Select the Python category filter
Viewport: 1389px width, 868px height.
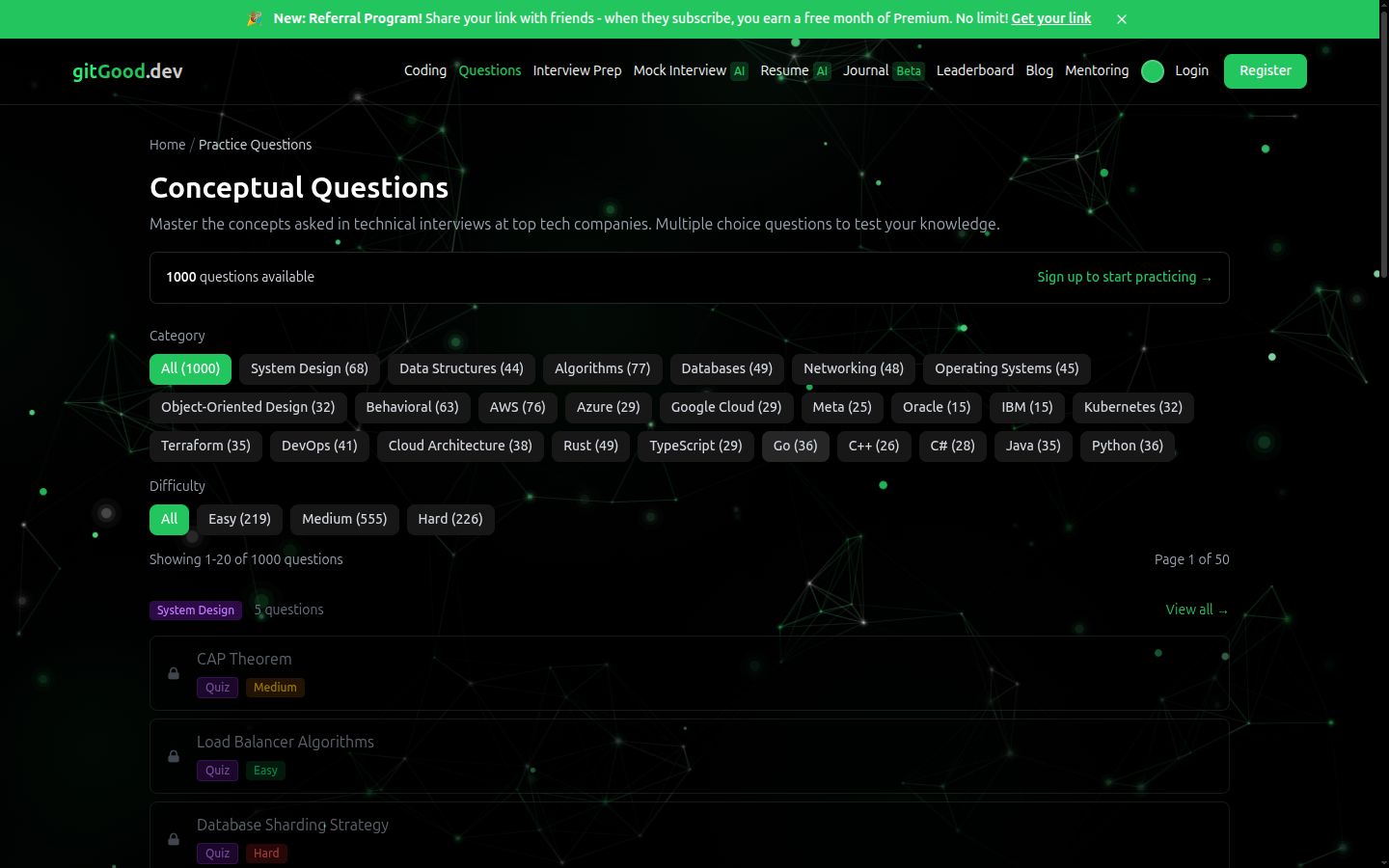(1127, 446)
